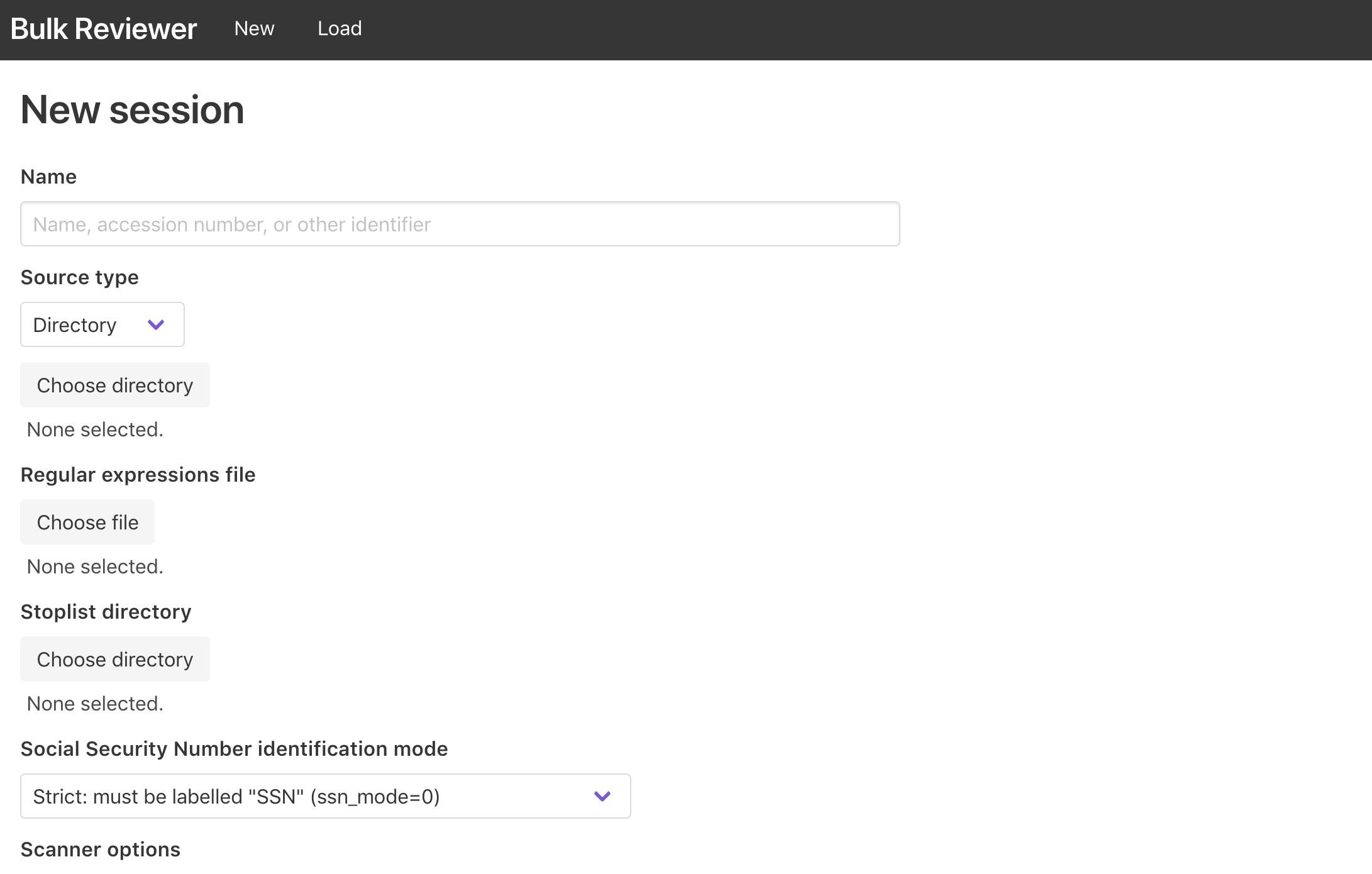Focus the session Name input field
The width and height of the screenshot is (1372, 874).
click(460, 224)
